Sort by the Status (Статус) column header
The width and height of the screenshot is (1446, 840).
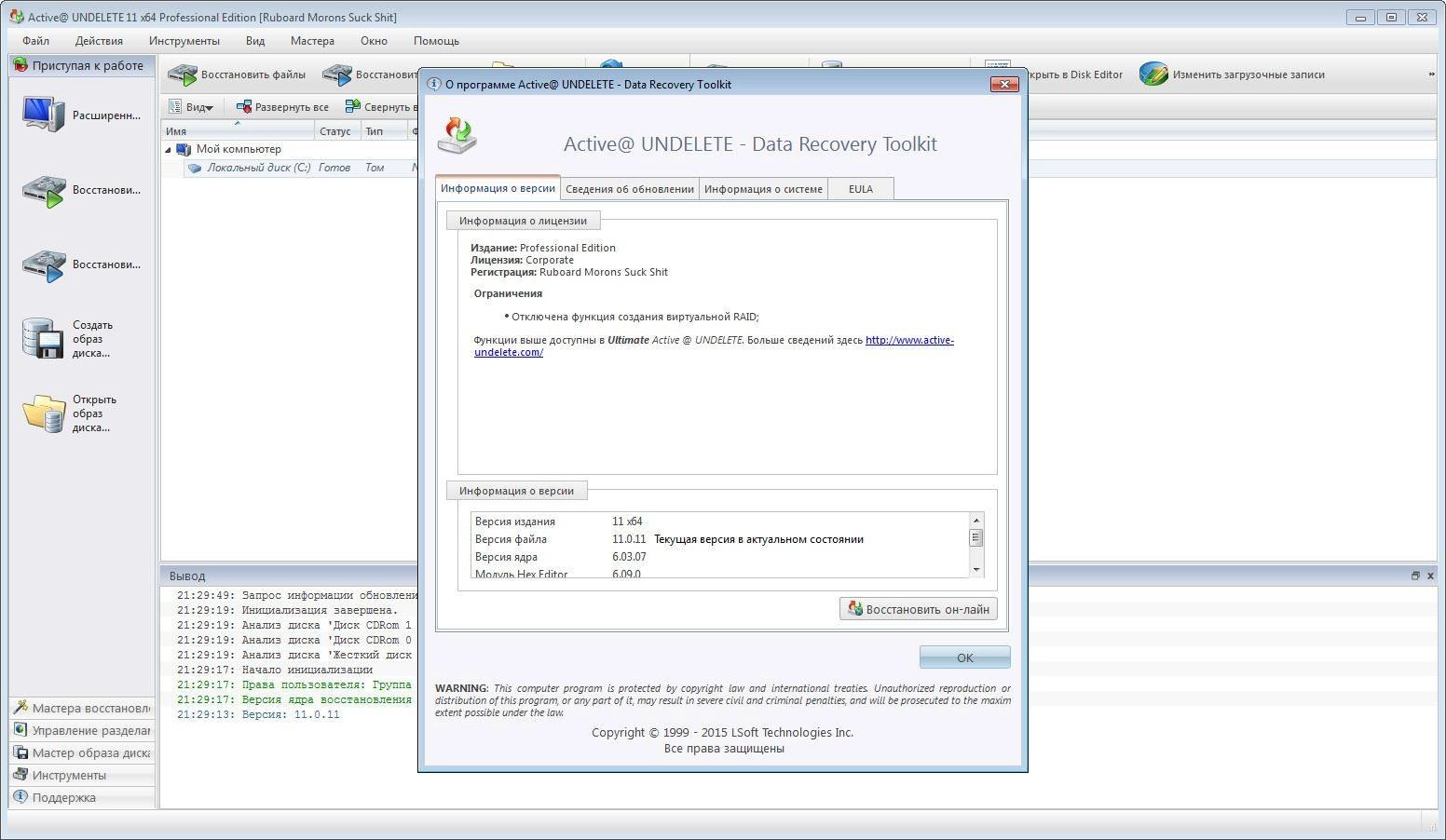coord(337,130)
